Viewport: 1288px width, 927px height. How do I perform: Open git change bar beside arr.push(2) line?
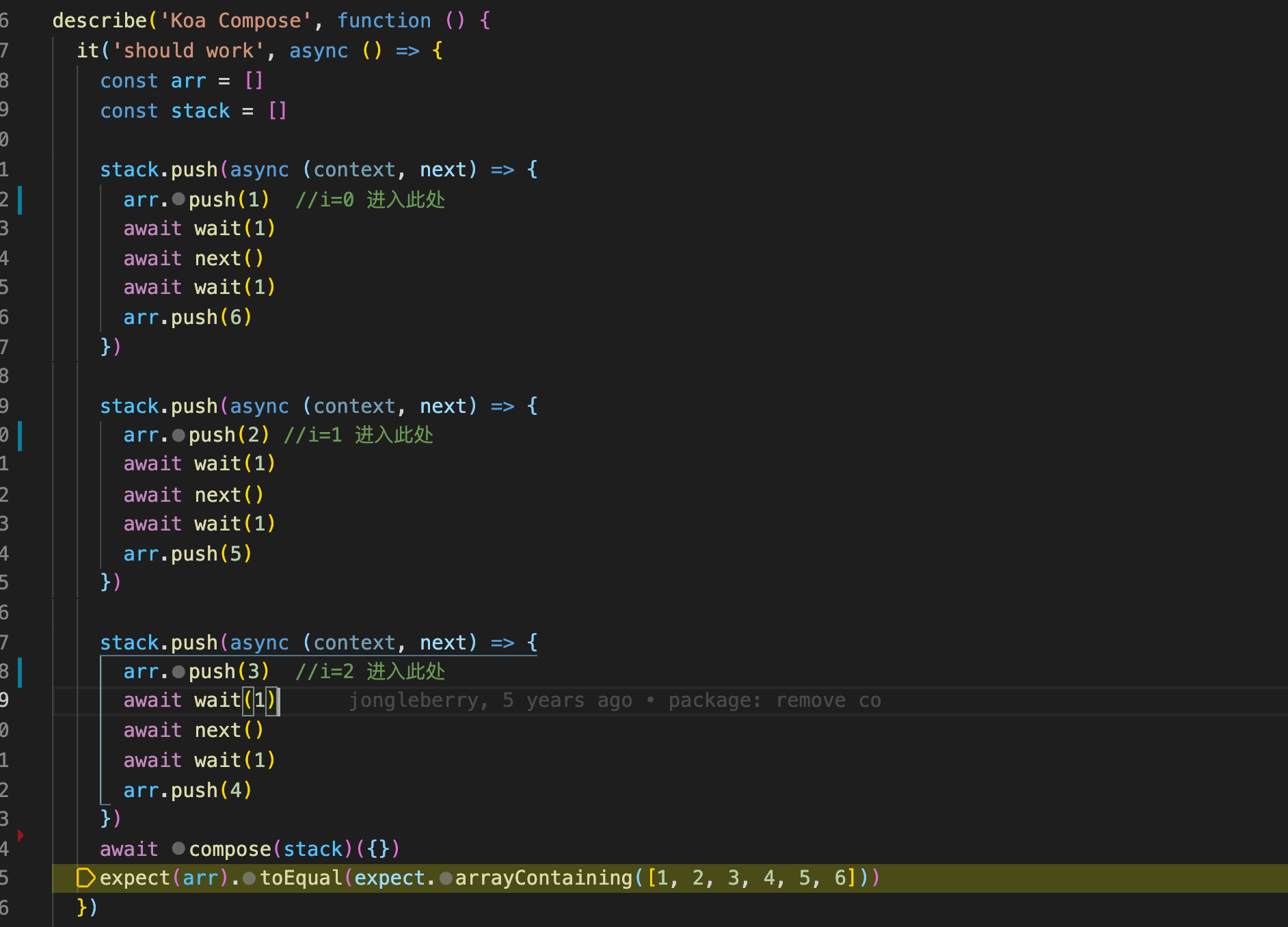pos(20,435)
